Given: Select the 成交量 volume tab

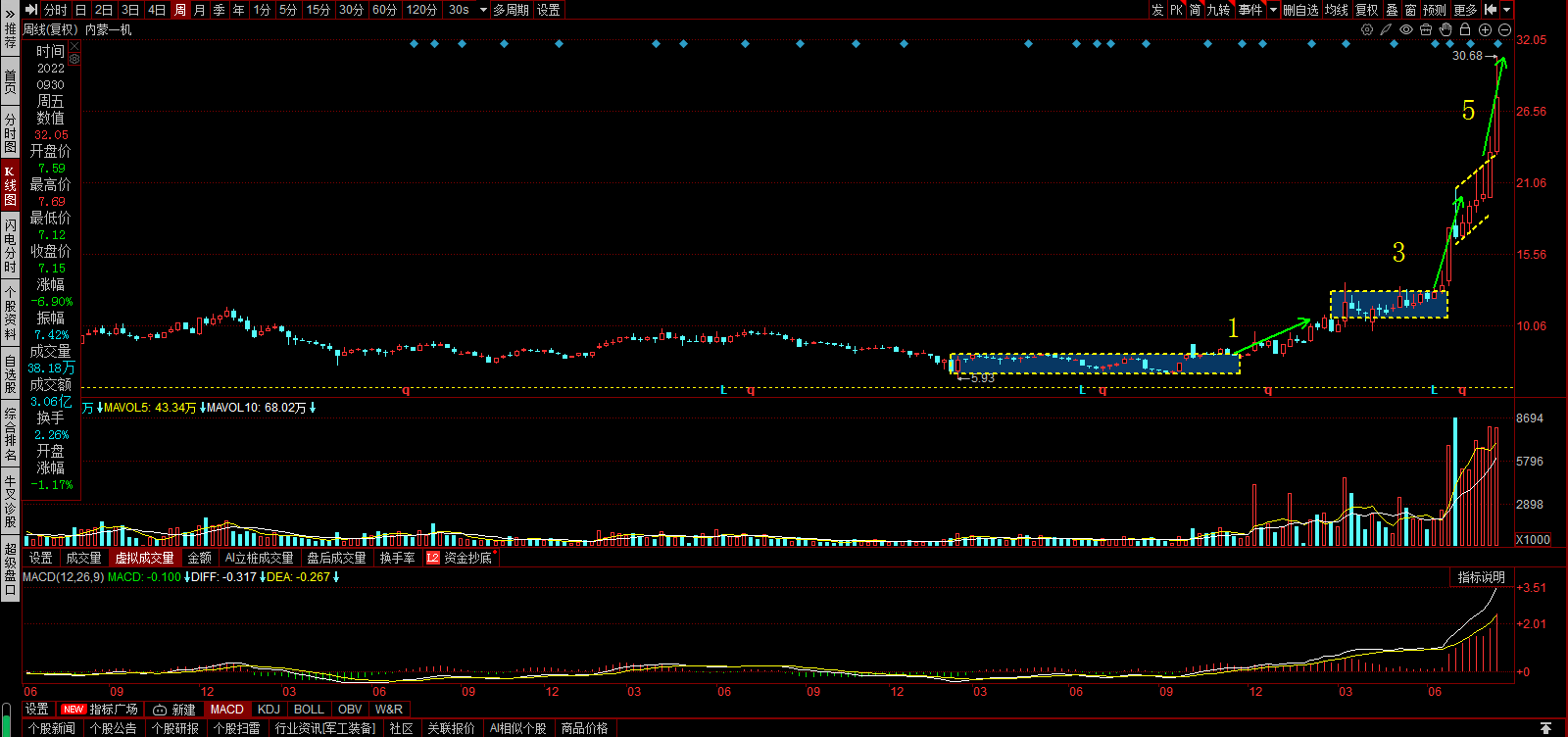Looking at the screenshot, I should [x=83, y=558].
